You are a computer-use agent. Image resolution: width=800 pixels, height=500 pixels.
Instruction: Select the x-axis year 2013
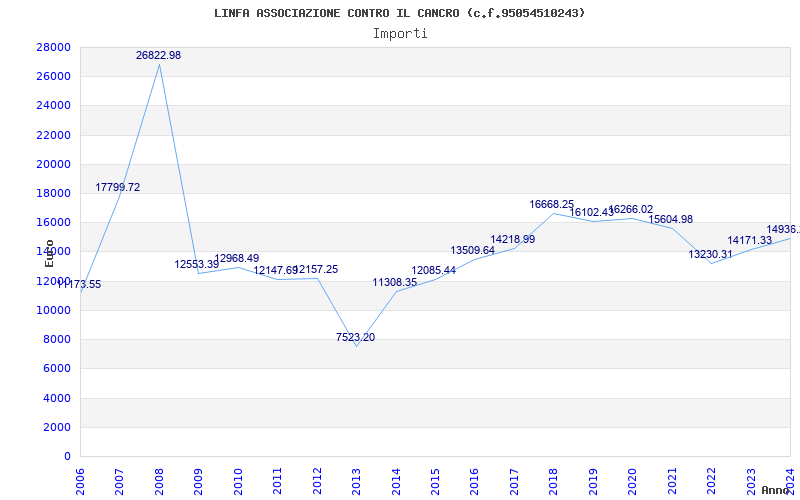point(356,482)
